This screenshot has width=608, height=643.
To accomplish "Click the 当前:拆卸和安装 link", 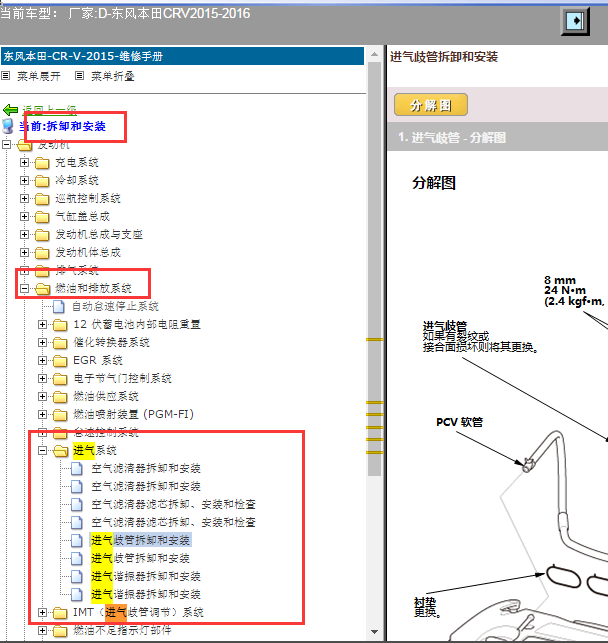I will coord(62,126).
